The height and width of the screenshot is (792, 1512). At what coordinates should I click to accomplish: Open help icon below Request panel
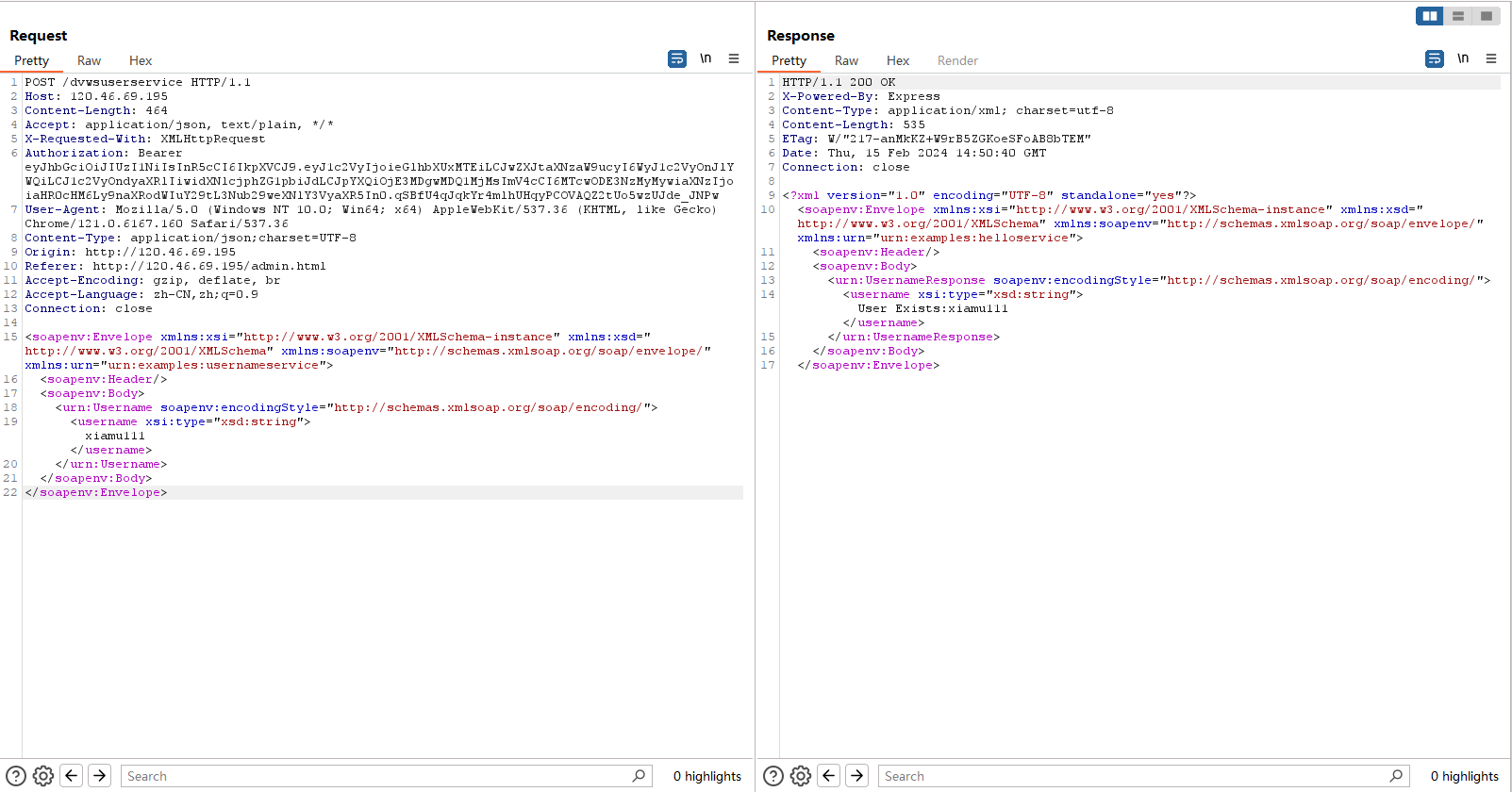[16, 776]
